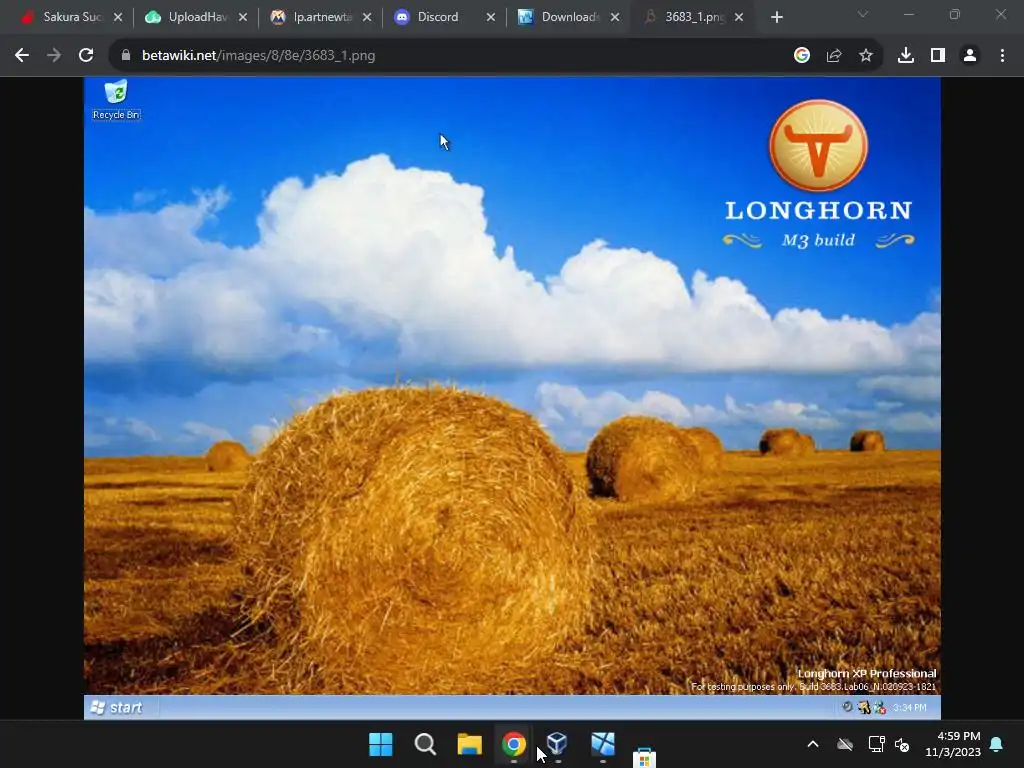
Task: Click the betawiki.net address bar URL
Action: pos(259,56)
